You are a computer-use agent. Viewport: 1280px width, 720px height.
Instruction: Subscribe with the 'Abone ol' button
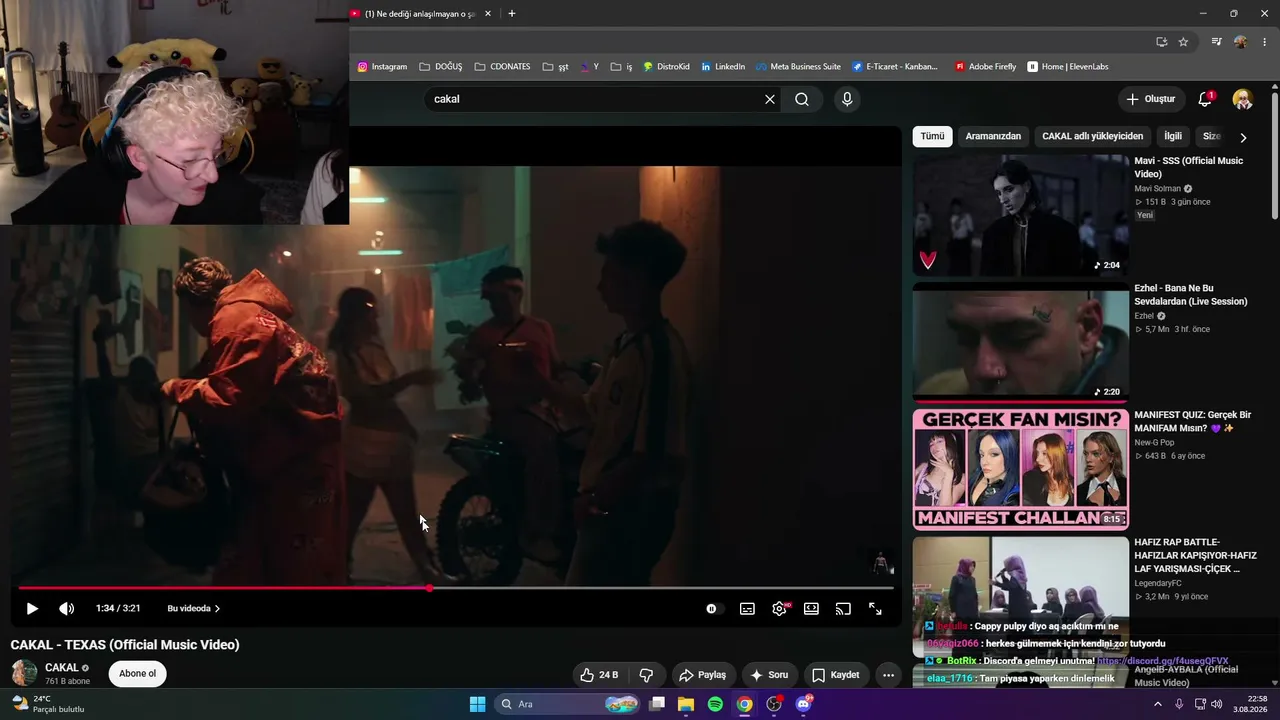click(138, 674)
